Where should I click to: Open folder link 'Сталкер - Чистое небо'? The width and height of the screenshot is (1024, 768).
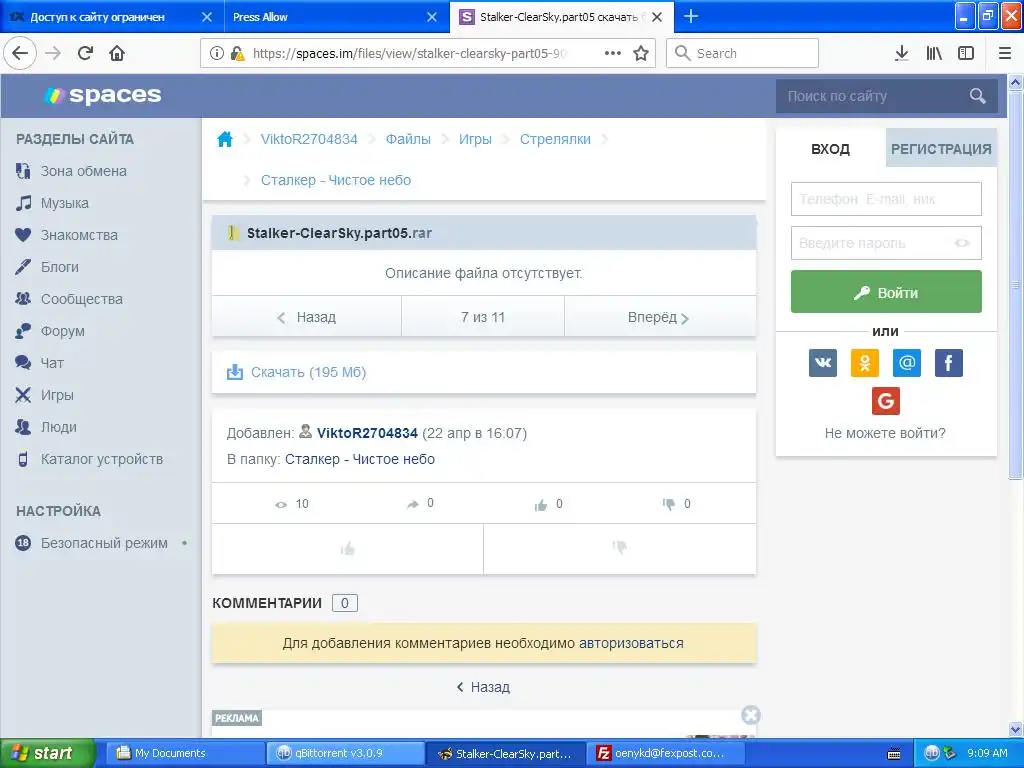[x=360, y=459]
